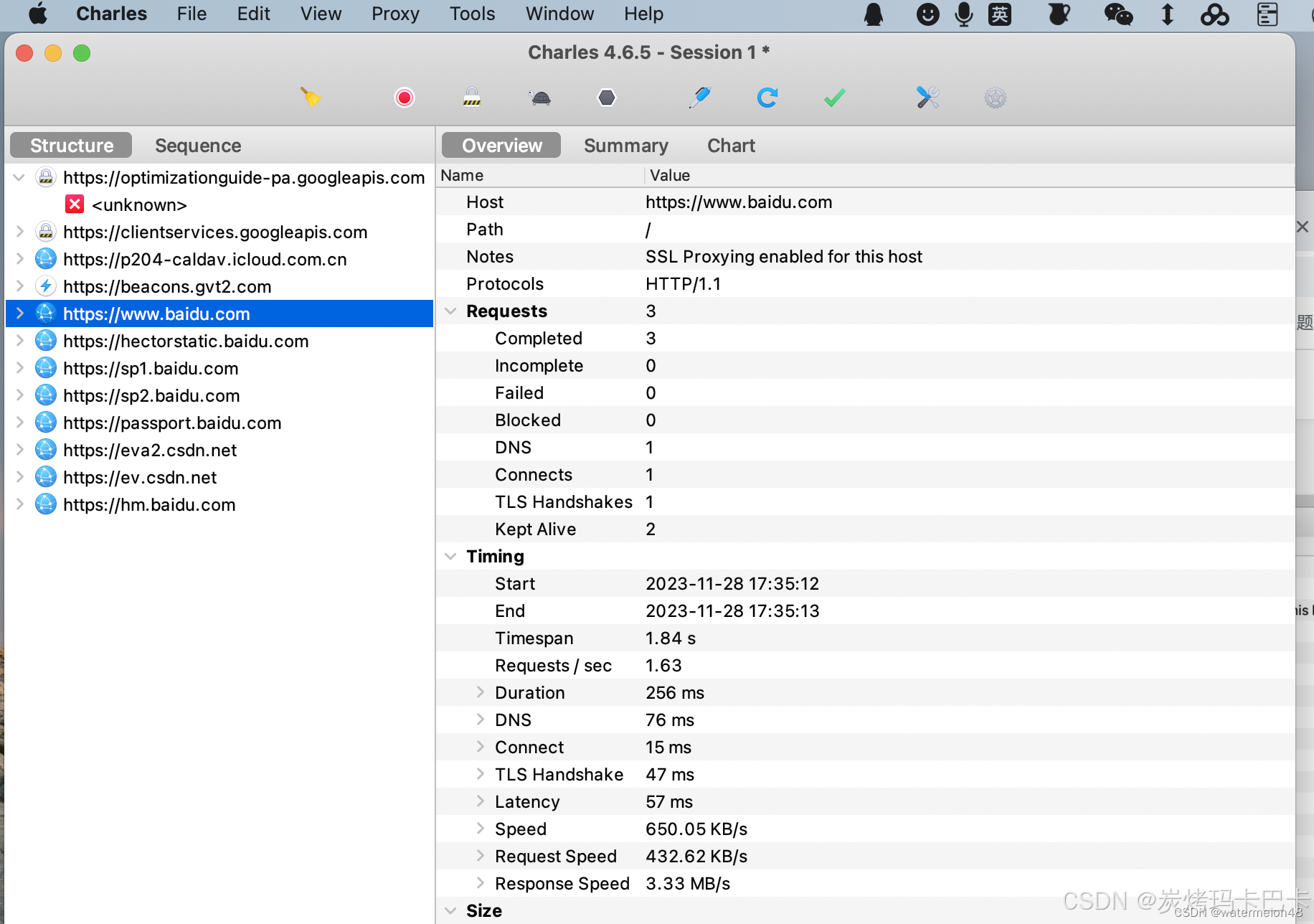The width and height of the screenshot is (1314, 924).
Task: Toggle SSL proxying lock icon in toolbar
Action: click(471, 98)
